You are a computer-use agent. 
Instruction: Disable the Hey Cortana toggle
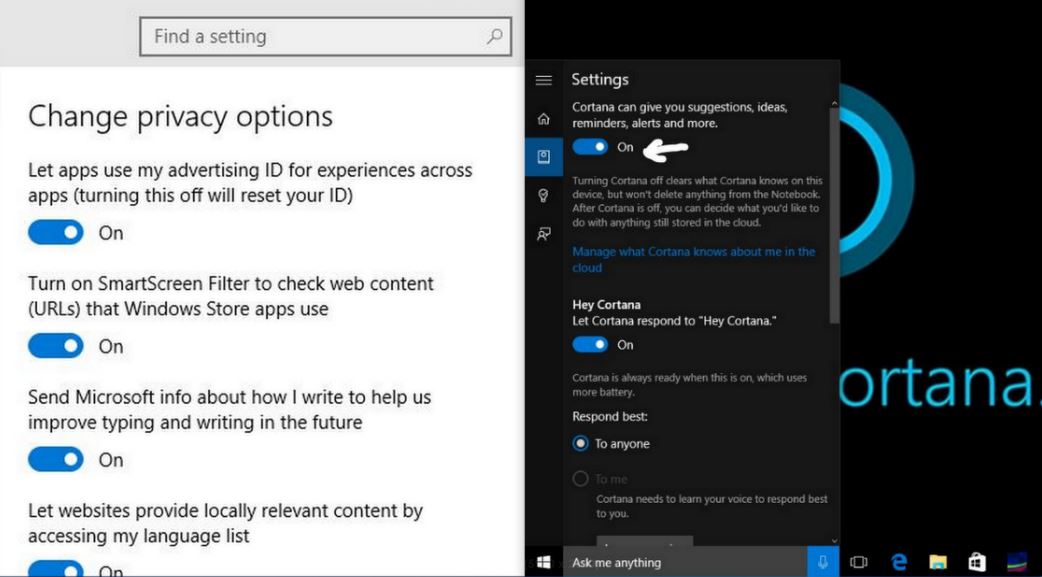(589, 344)
